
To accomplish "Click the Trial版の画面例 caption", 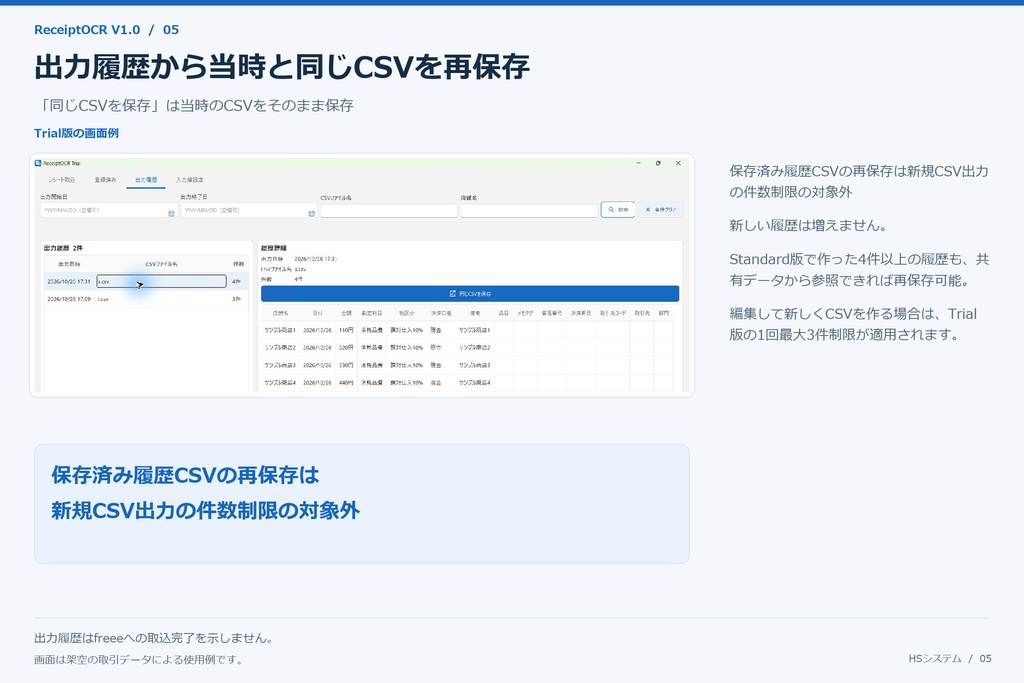I will tap(76, 133).
